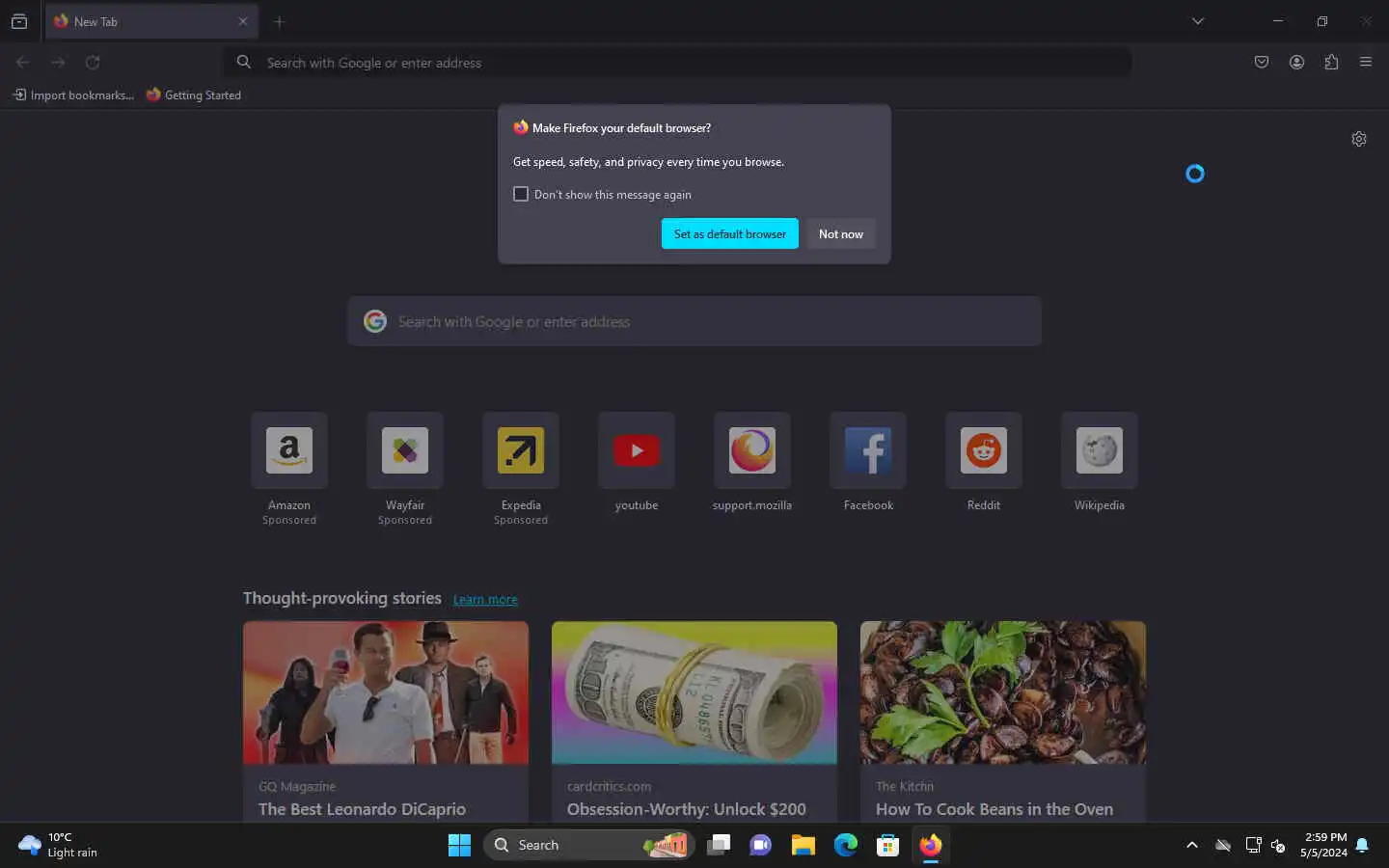
Task: Open Firefox account icon
Action: tap(1296, 62)
